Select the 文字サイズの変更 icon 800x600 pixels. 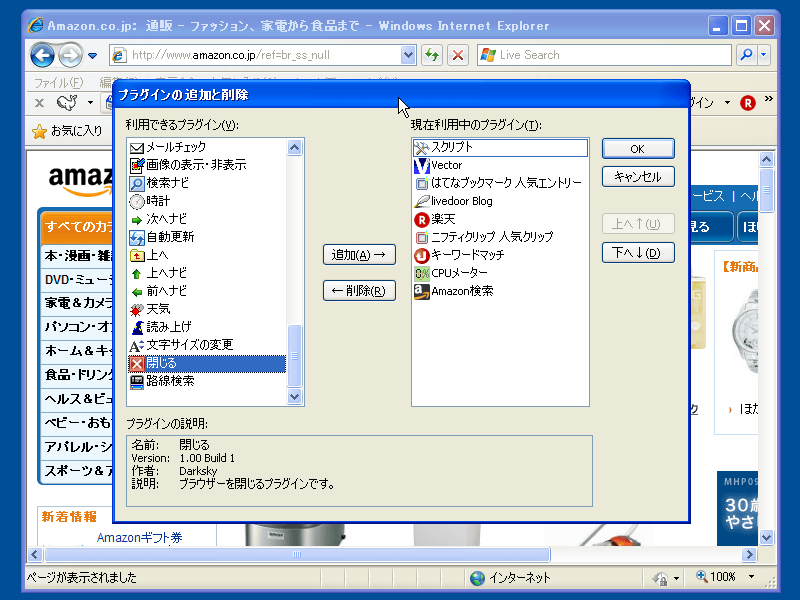pos(137,346)
